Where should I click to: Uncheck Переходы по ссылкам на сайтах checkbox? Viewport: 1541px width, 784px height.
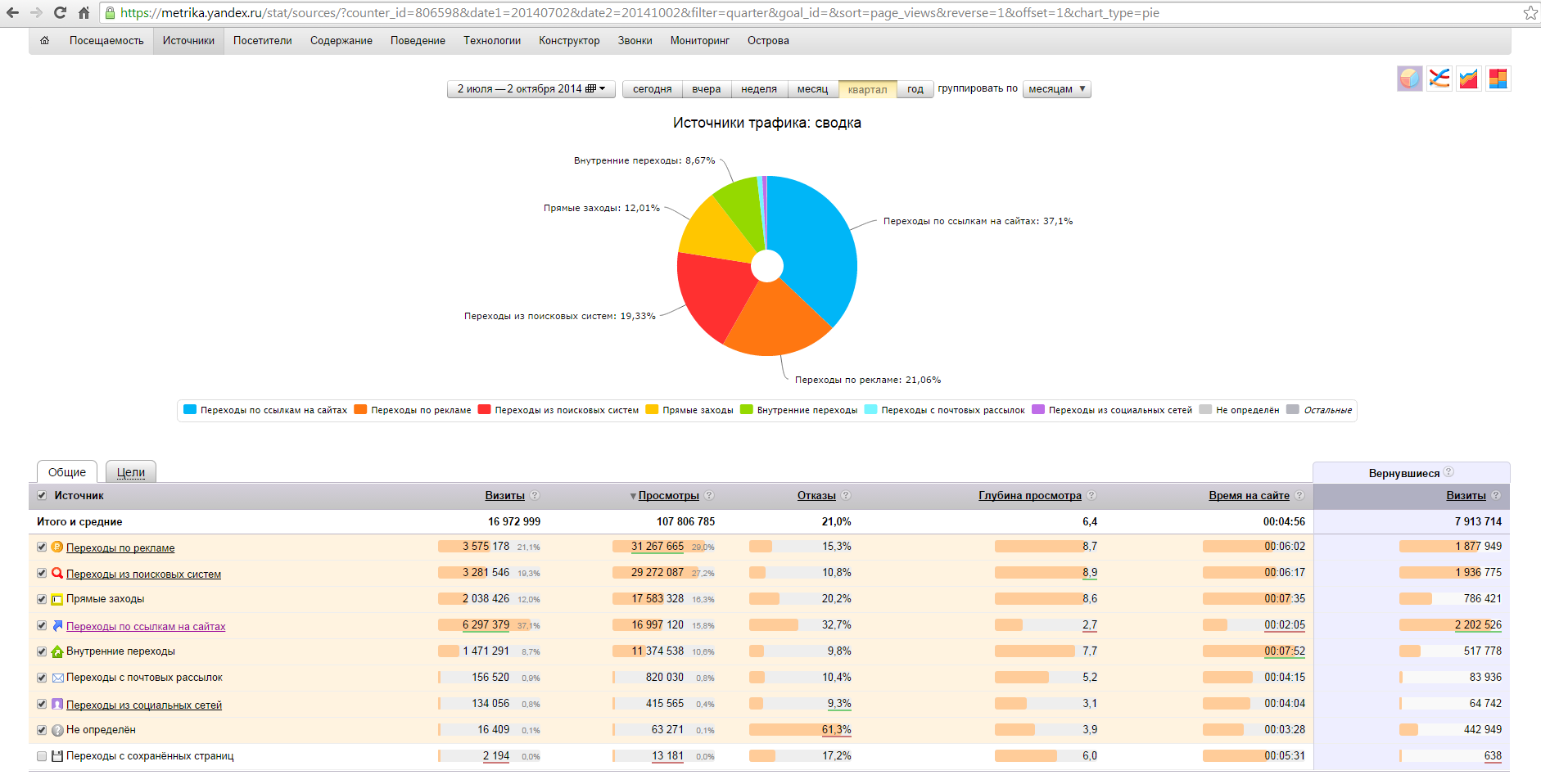pyautogui.click(x=42, y=625)
